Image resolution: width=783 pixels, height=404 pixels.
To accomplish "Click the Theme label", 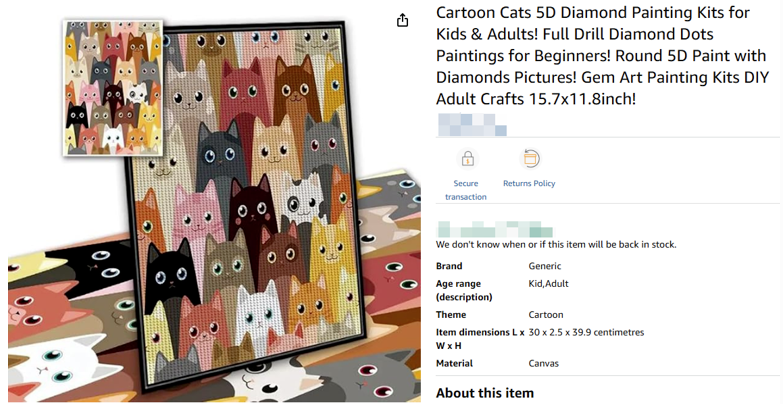I will 451,315.
